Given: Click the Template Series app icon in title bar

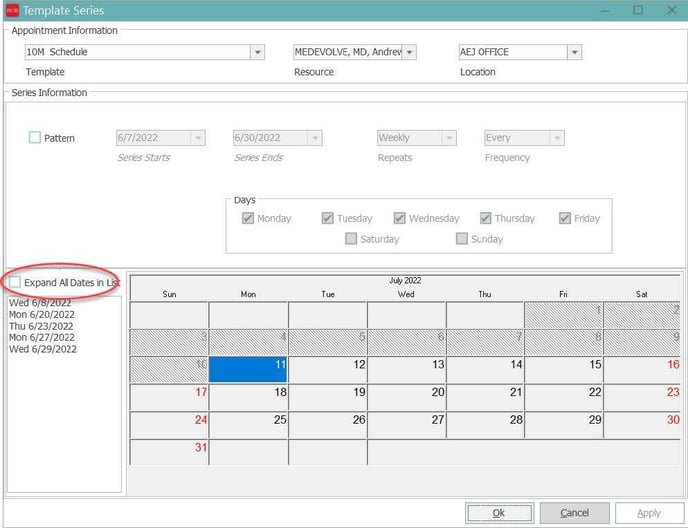Looking at the screenshot, I should pyautogui.click(x=12, y=10).
